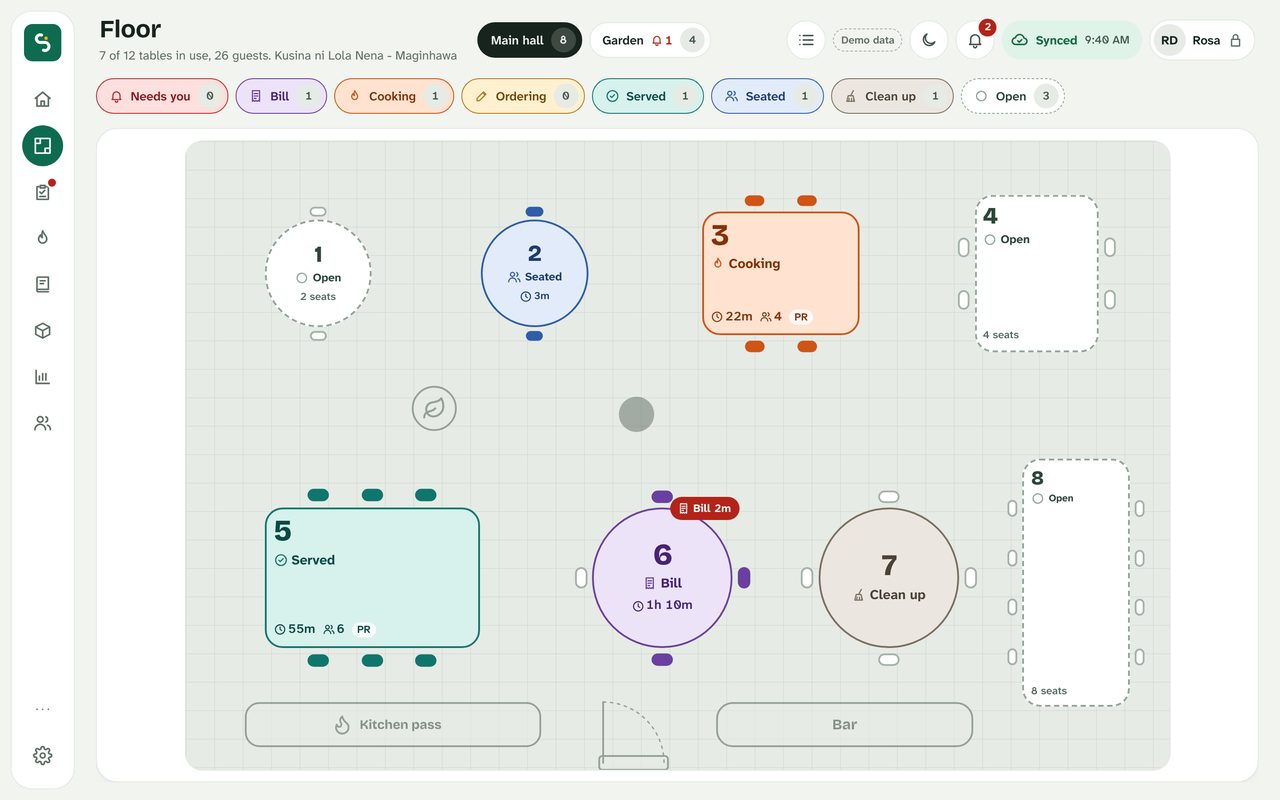Open the inventory box icon in sidebar
The height and width of the screenshot is (800, 1280).
click(42, 331)
